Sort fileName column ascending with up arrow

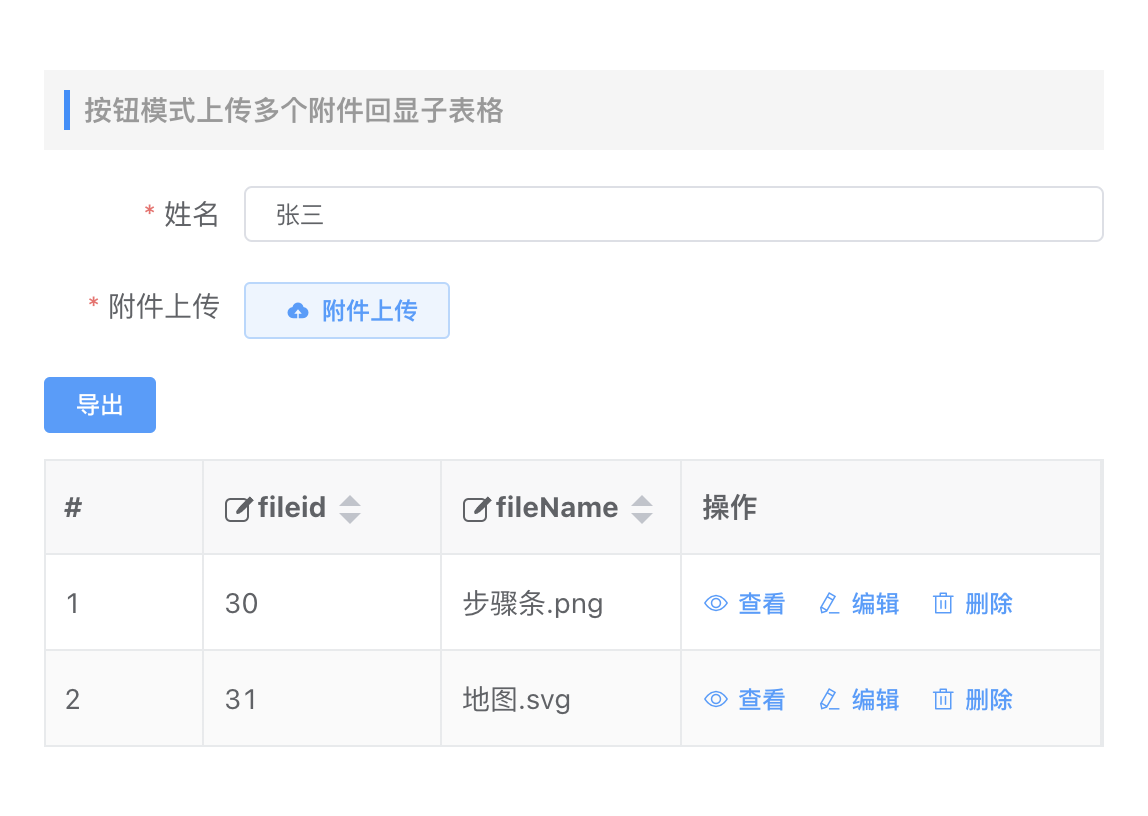[642, 501]
